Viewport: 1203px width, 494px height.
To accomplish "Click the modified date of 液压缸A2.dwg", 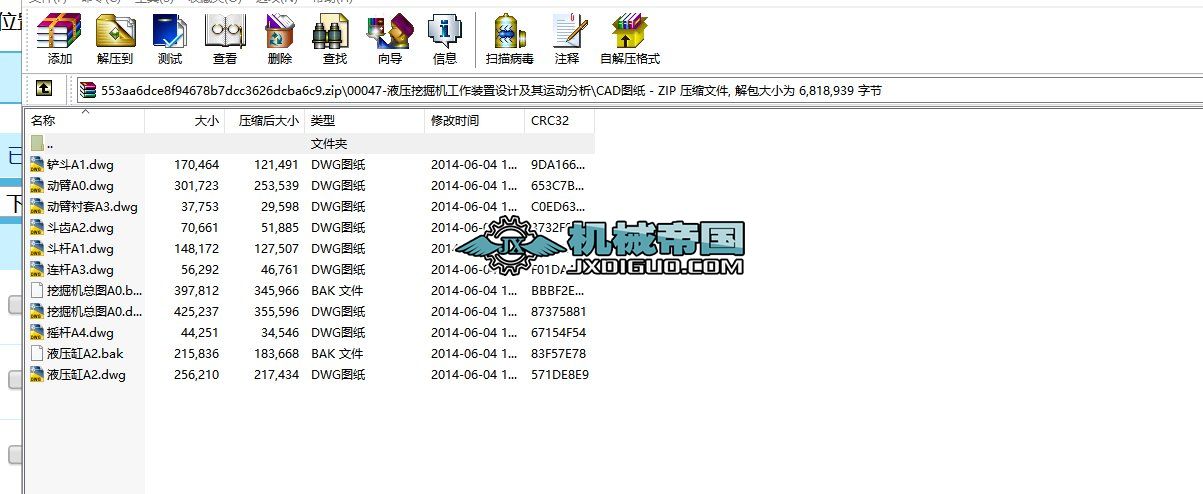I will point(475,375).
